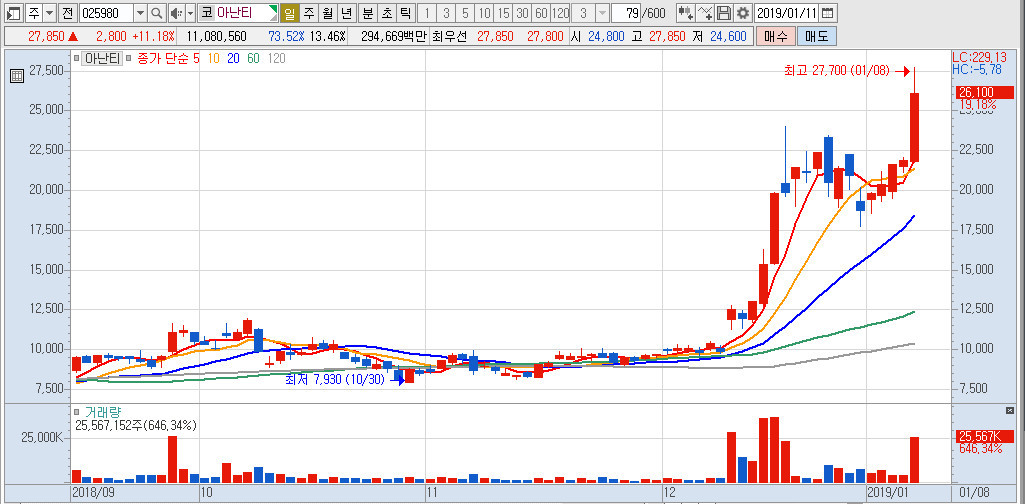Click the orange 10 moving average legend
Image resolution: width=1025 pixels, height=504 pixels.
tap(214, 59)
